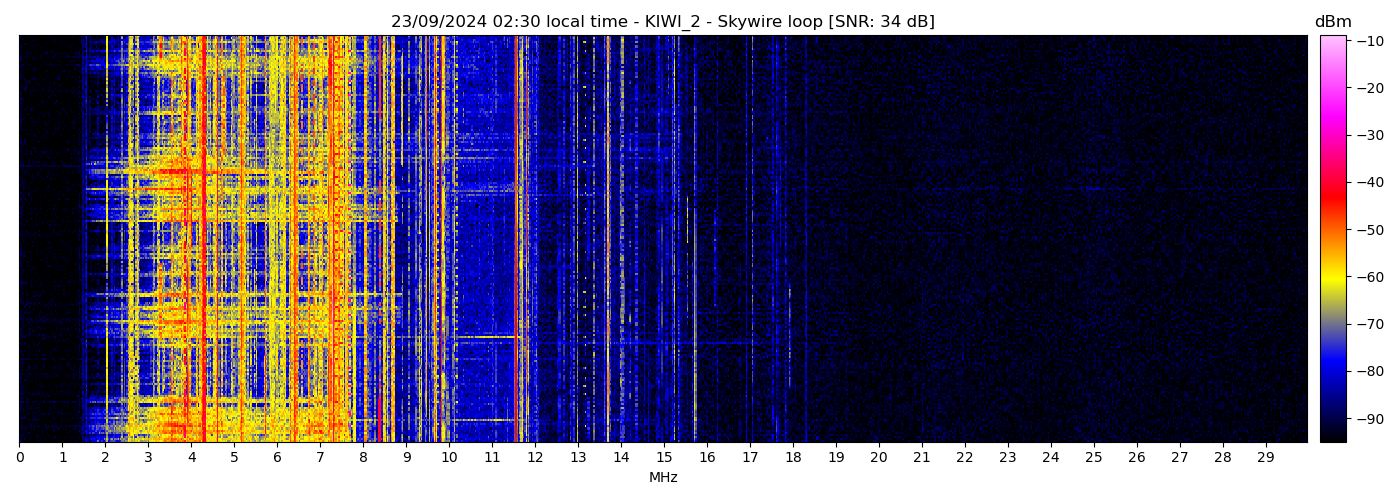Click the MHz x-axis label
1400x500 pixels.
click(663, 478)
